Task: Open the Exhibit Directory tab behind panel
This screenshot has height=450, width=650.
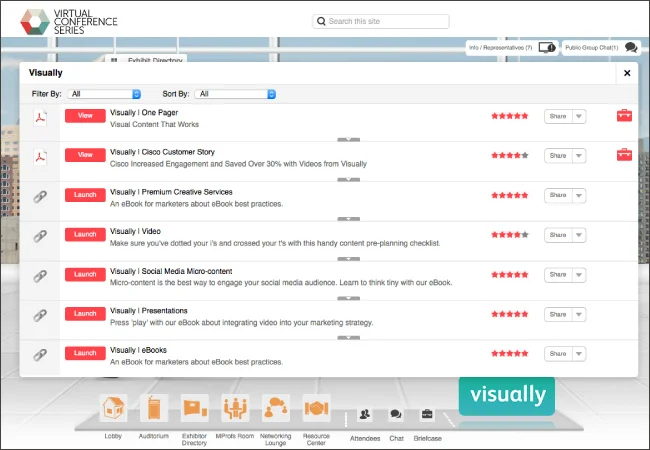Action: (146, 59)
